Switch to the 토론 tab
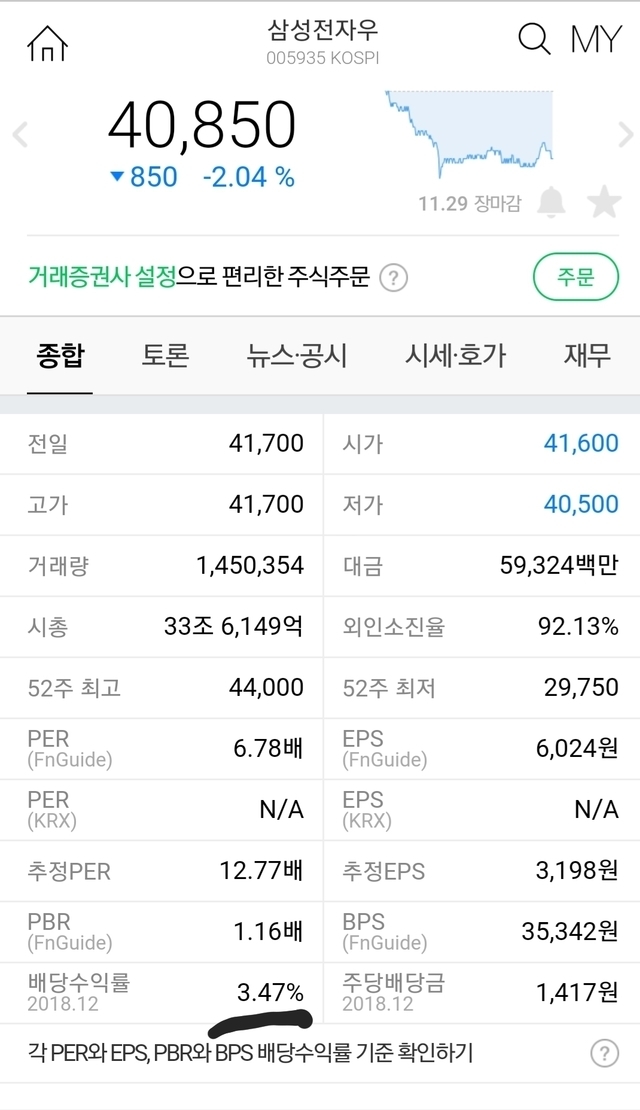The image size is (640, 1110). (x=165, y=355)
